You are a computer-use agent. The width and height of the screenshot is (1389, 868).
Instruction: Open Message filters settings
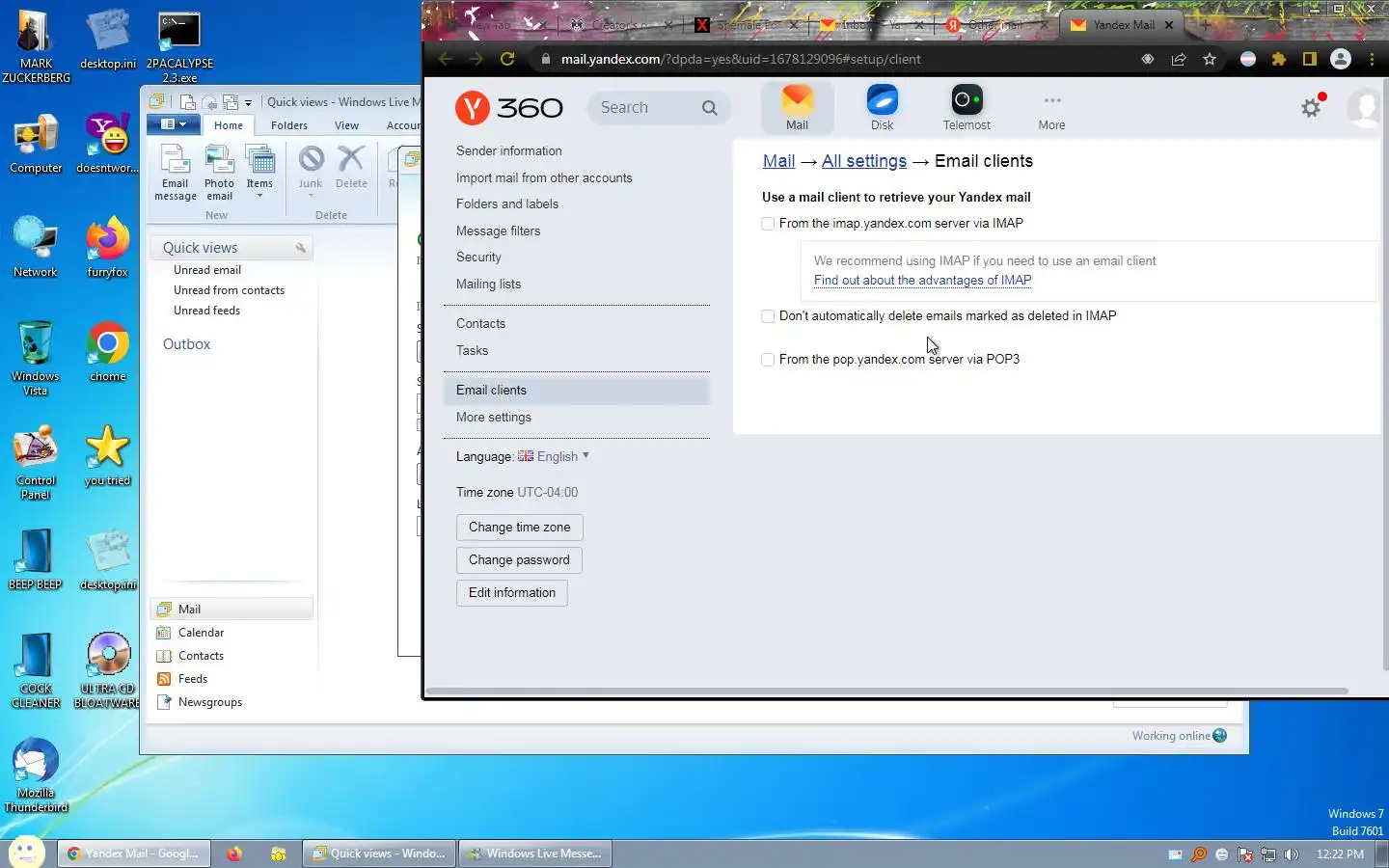click(x=498, y=231)
